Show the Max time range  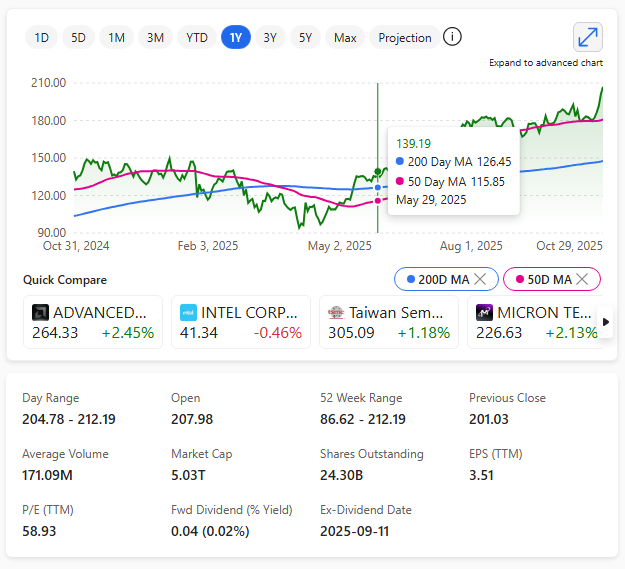pos(345,38)
